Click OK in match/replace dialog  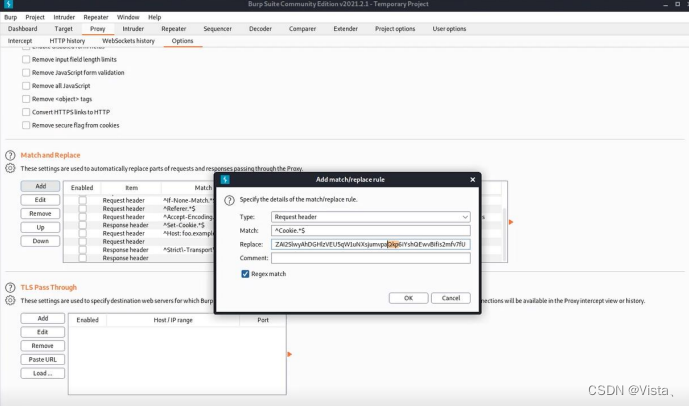pyautogui.click(x=408, y=298)
